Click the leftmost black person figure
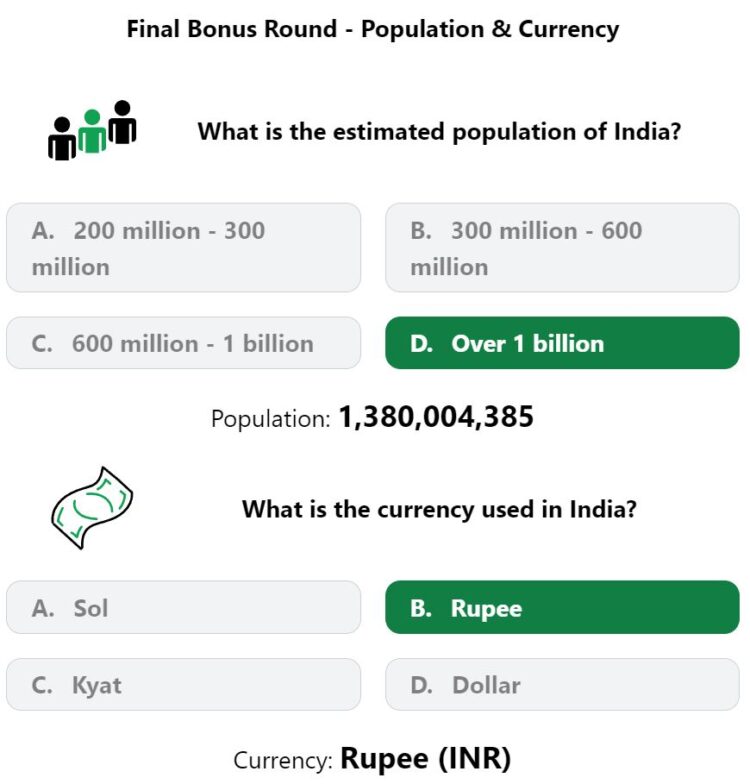 [62, 138]
